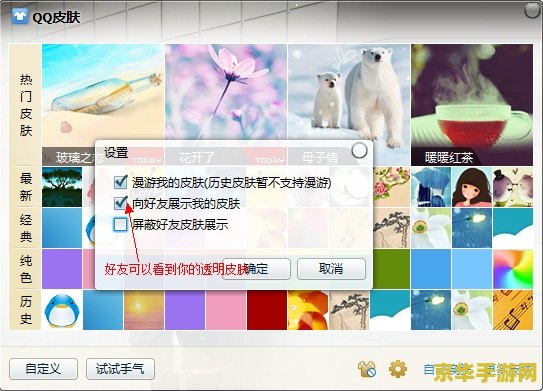543x391 pixels.
Task: Close the 设置 dialog with round button
Action: 359,150
